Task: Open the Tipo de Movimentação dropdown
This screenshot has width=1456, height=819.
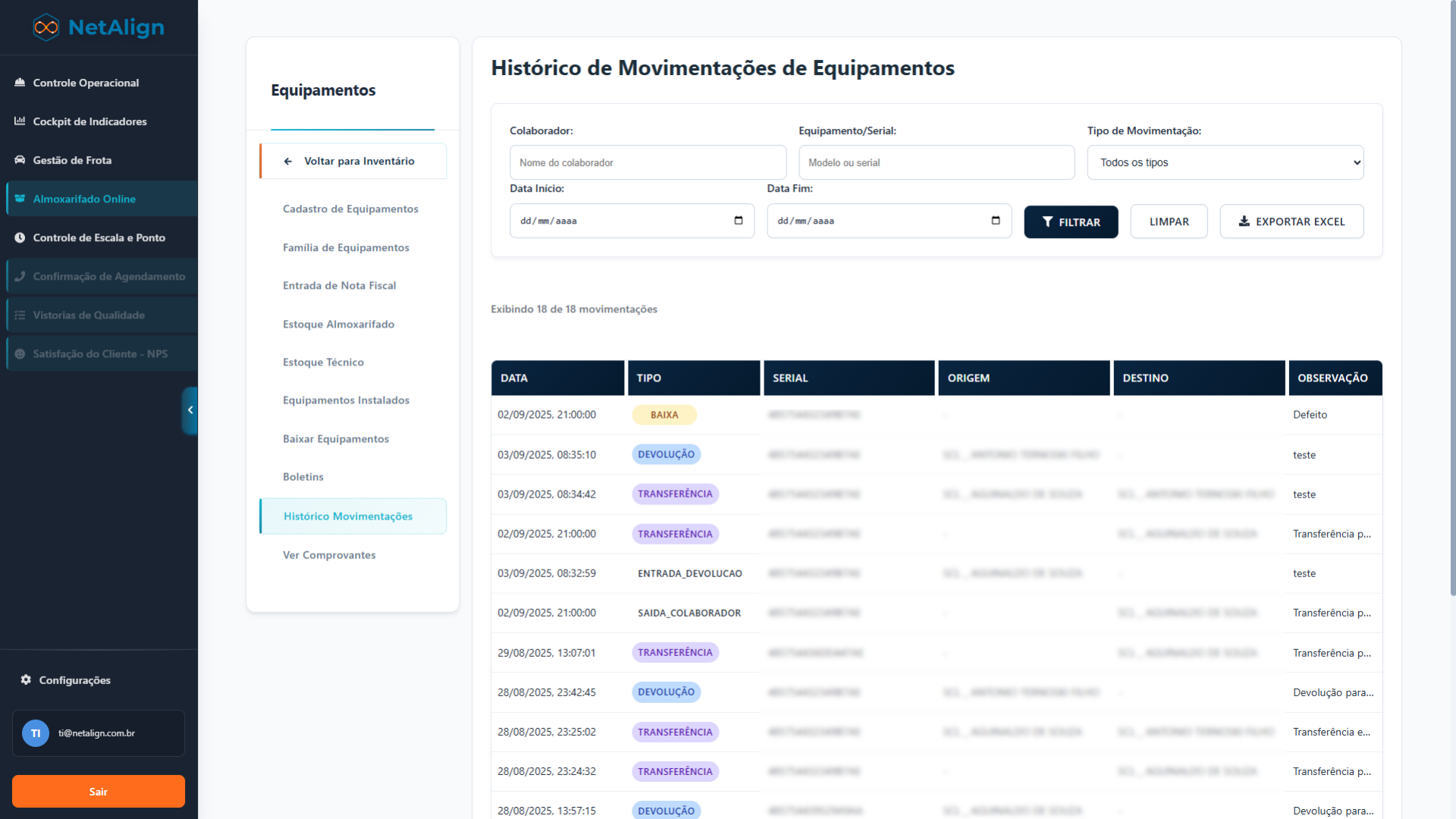Action: click(x=1225, y=162)
